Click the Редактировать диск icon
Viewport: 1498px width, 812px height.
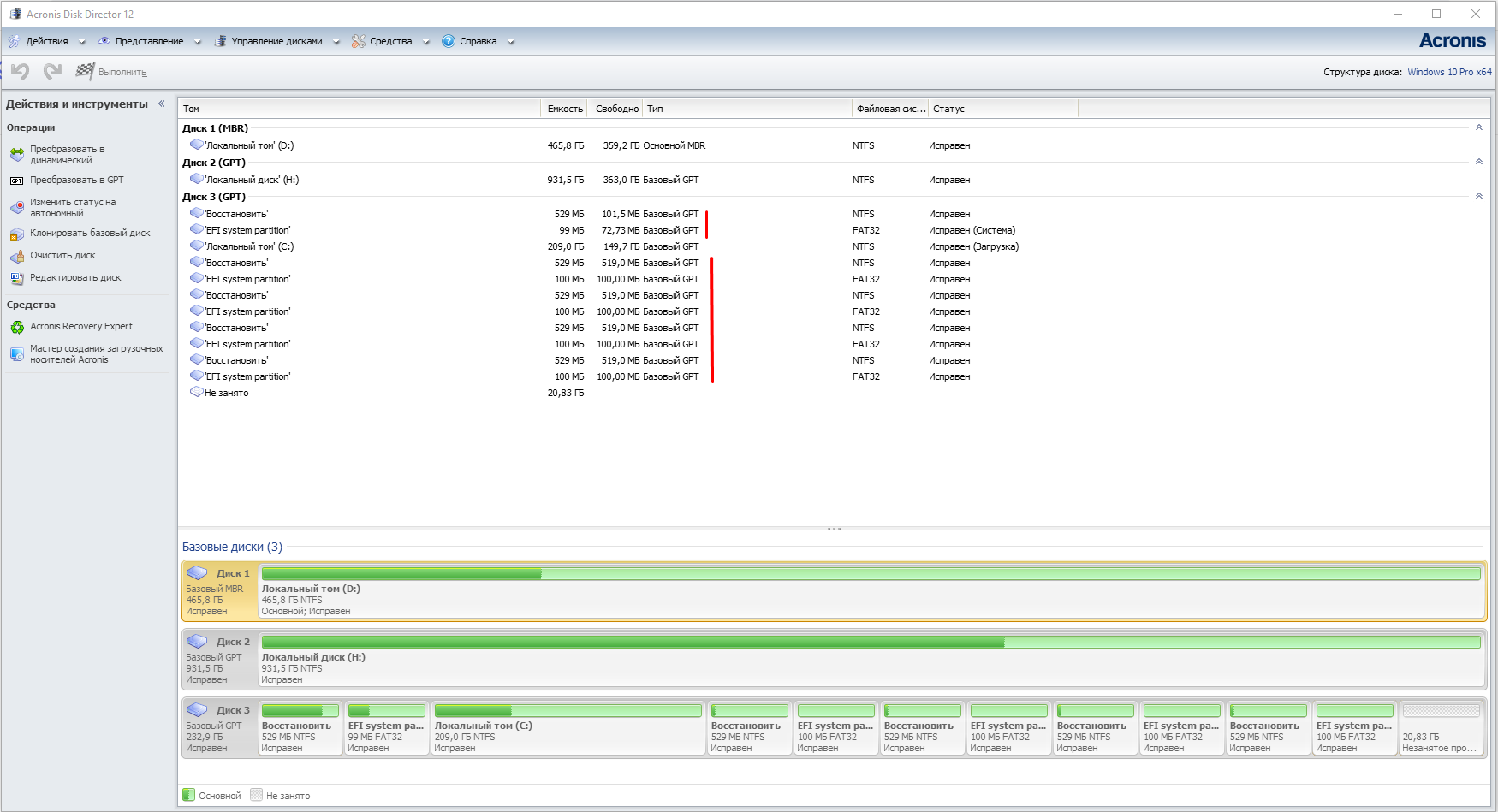click(x=17, y=278)
